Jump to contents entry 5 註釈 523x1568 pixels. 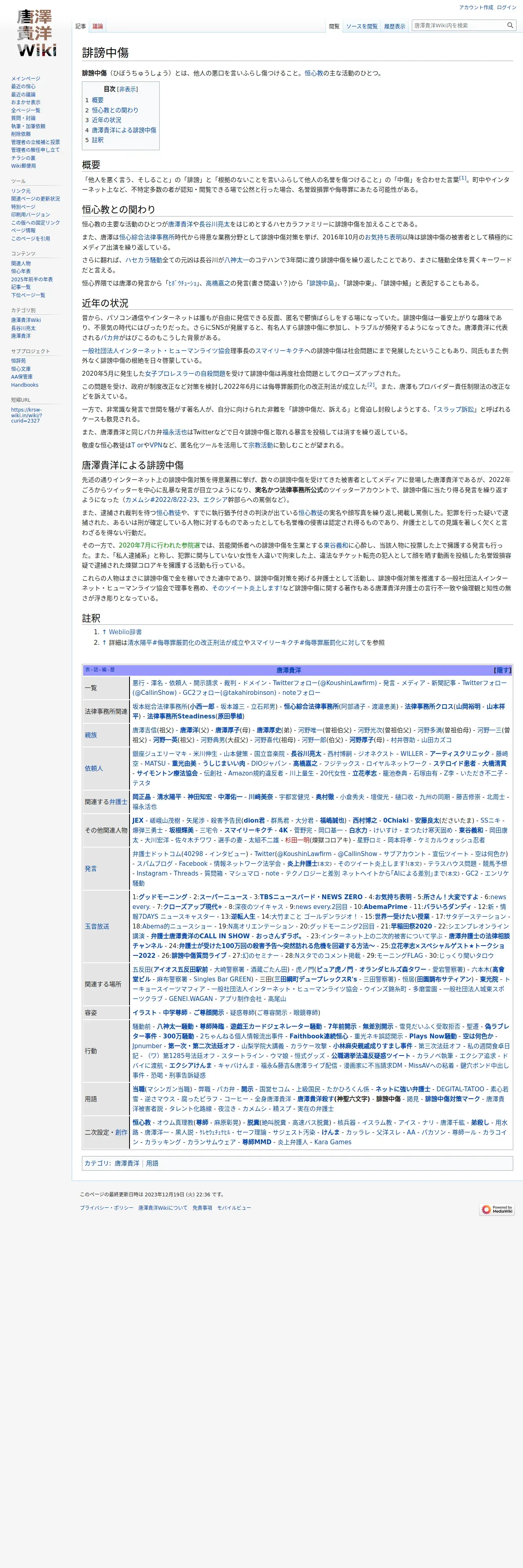point(94,140)
